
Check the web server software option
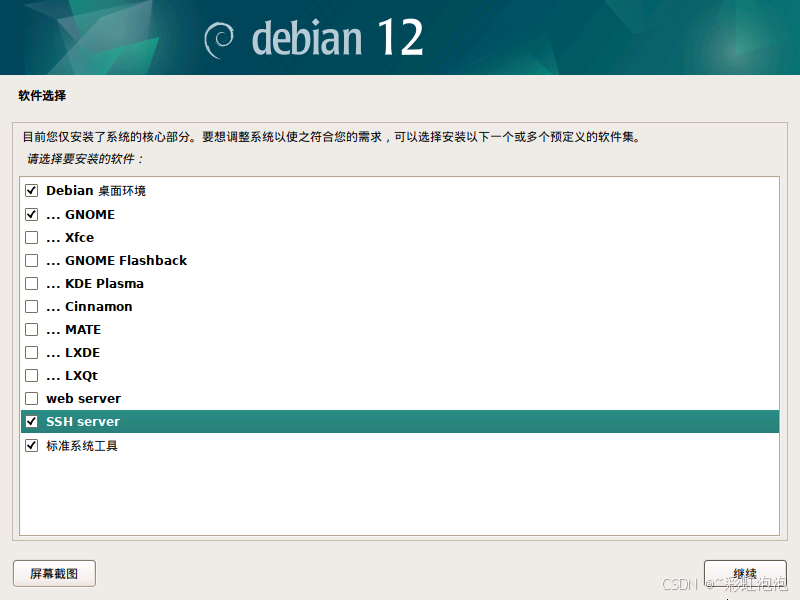pyautogui.click(x=31, y=398)
